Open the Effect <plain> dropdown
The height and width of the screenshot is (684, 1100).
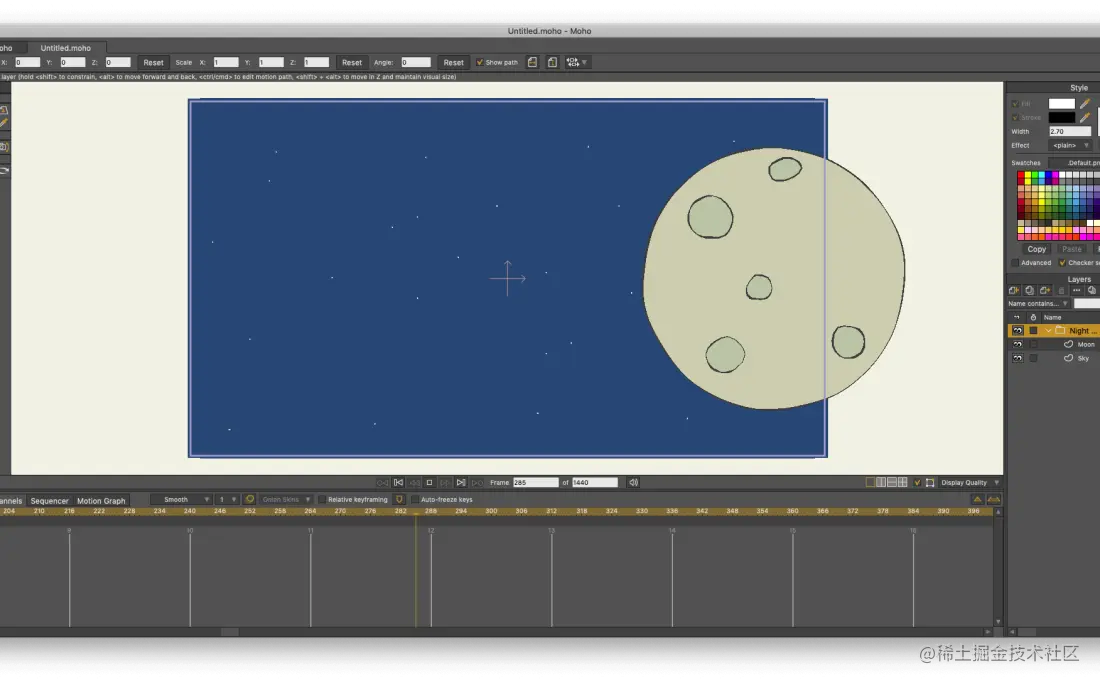(1070, 145)
